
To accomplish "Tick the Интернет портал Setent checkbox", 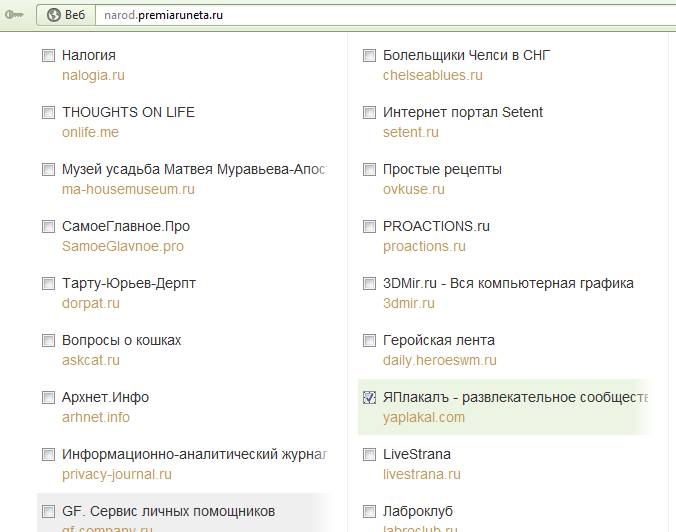I will coord(369,113).
